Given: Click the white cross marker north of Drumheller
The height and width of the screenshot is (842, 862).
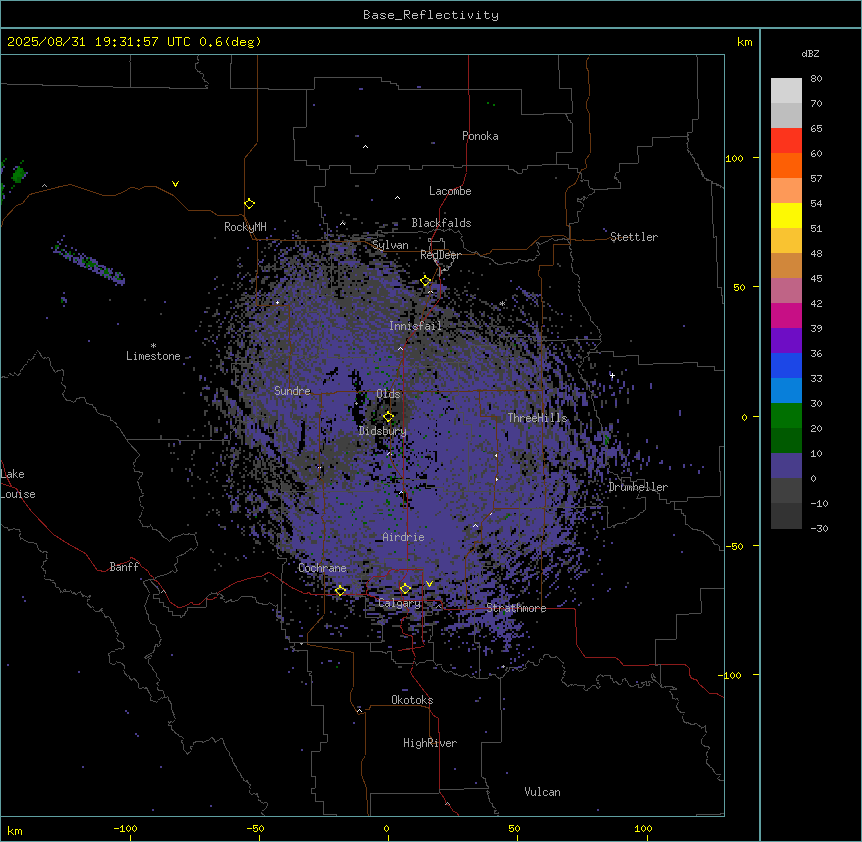Looking at the screenshot, I should tap(612, 375).
